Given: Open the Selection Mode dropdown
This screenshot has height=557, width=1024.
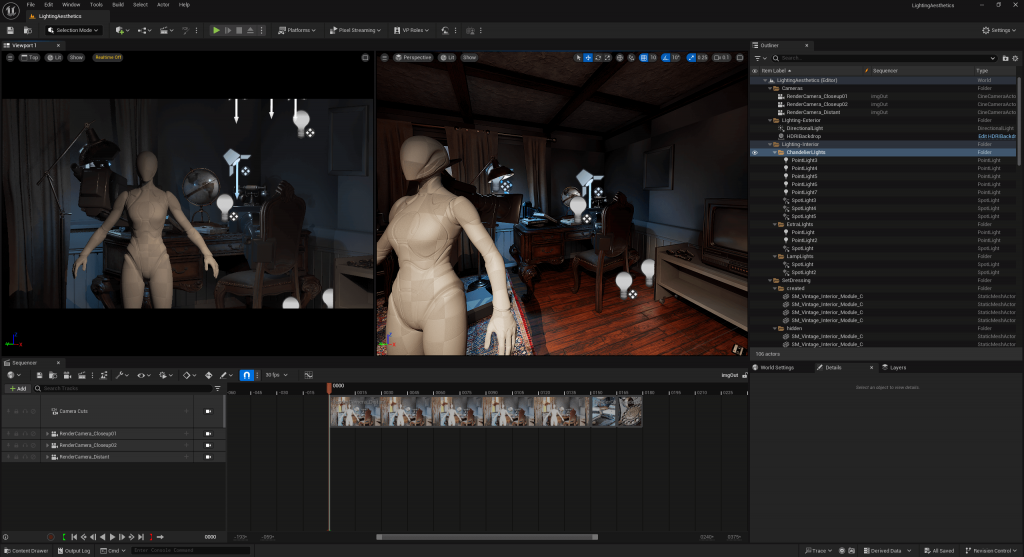Looking at the screenshot, I should pos(74,30).
